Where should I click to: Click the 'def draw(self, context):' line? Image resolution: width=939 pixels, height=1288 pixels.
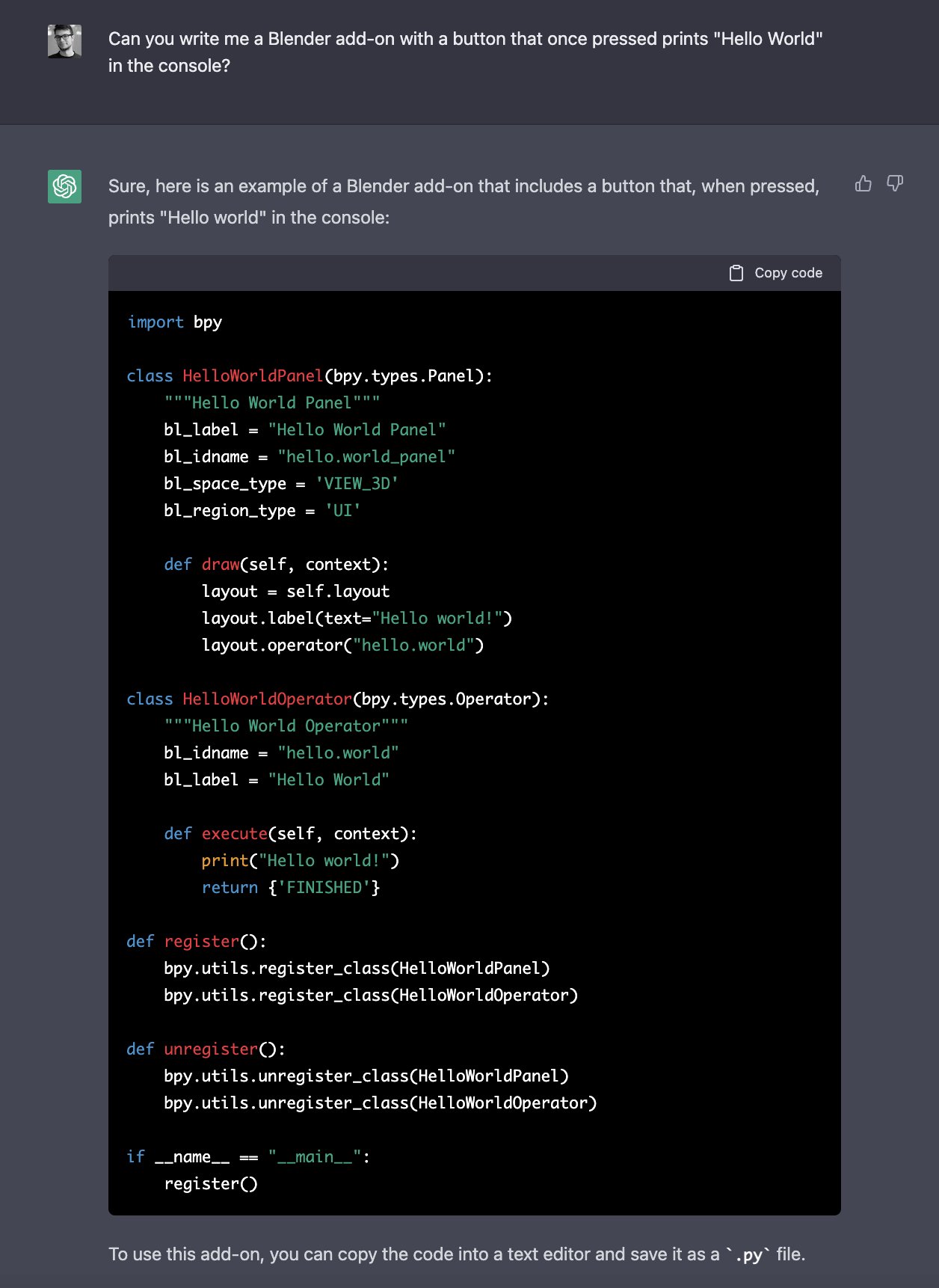click(x=277, y=565)
